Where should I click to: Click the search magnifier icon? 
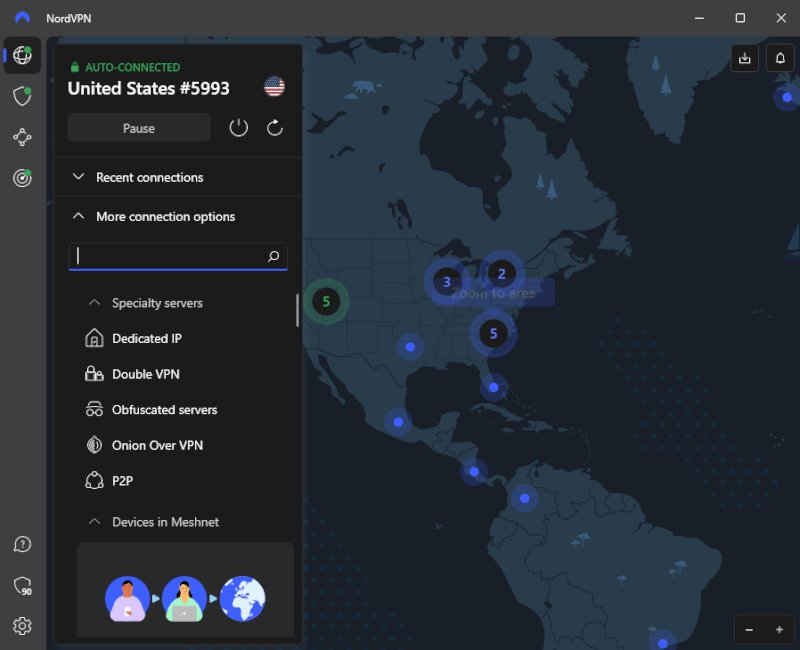tap(273, 256)
